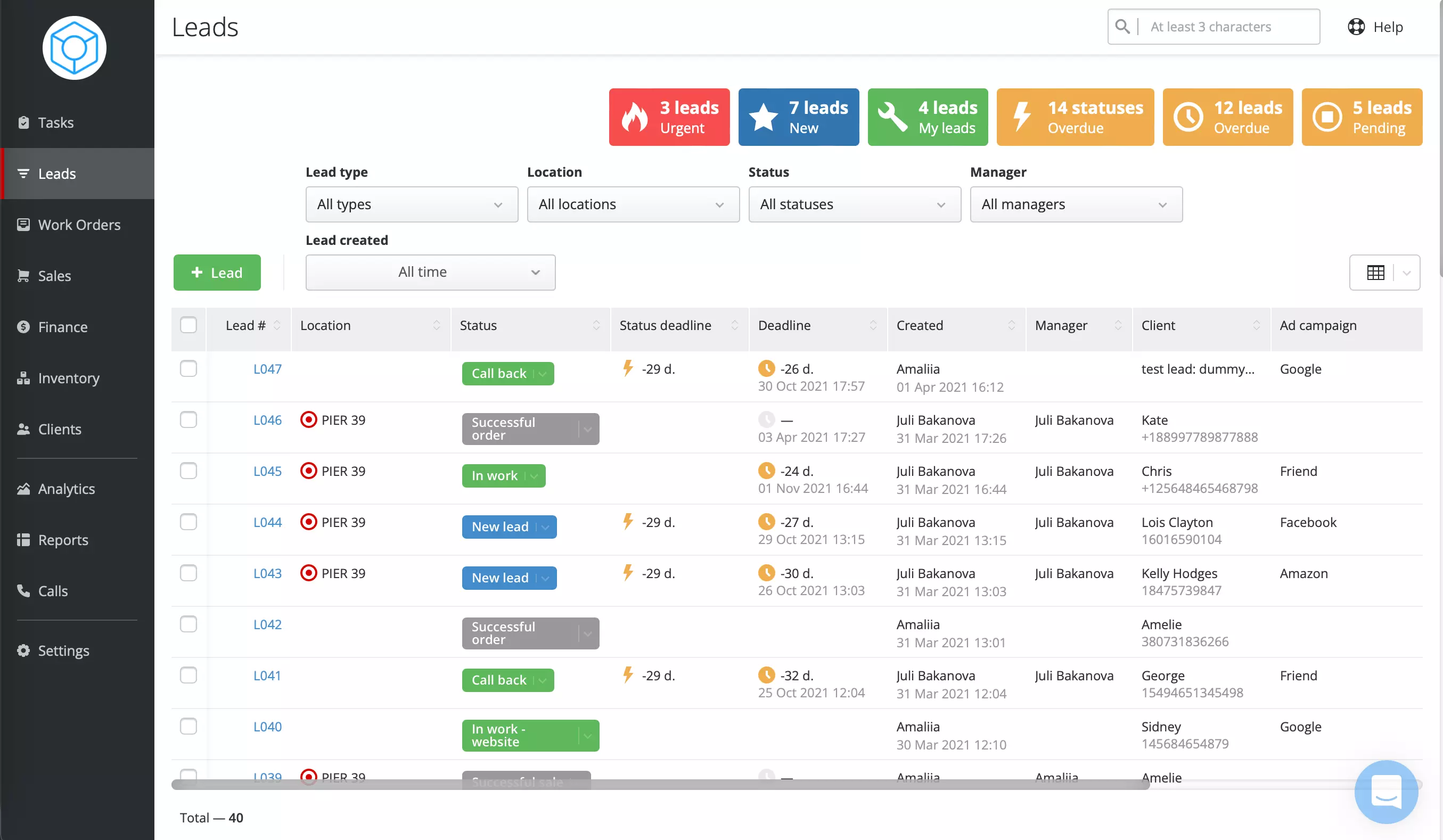
Task: Click the clock icon on 12 leads Overdue card
Action: [x=1188, y=117]
